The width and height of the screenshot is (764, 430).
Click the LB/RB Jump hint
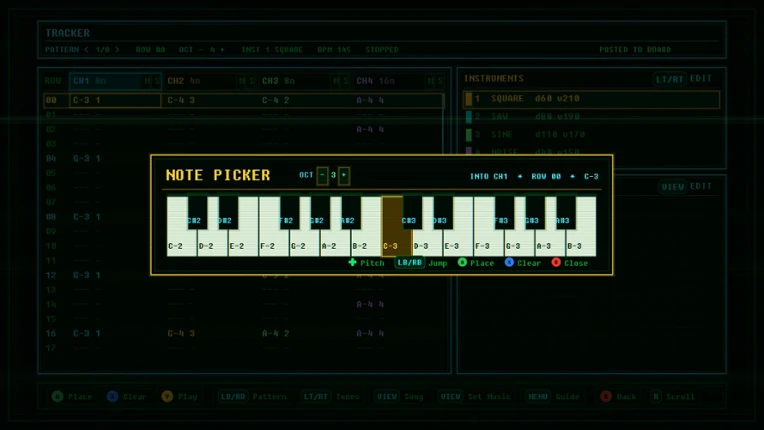(x=421, y=263)
